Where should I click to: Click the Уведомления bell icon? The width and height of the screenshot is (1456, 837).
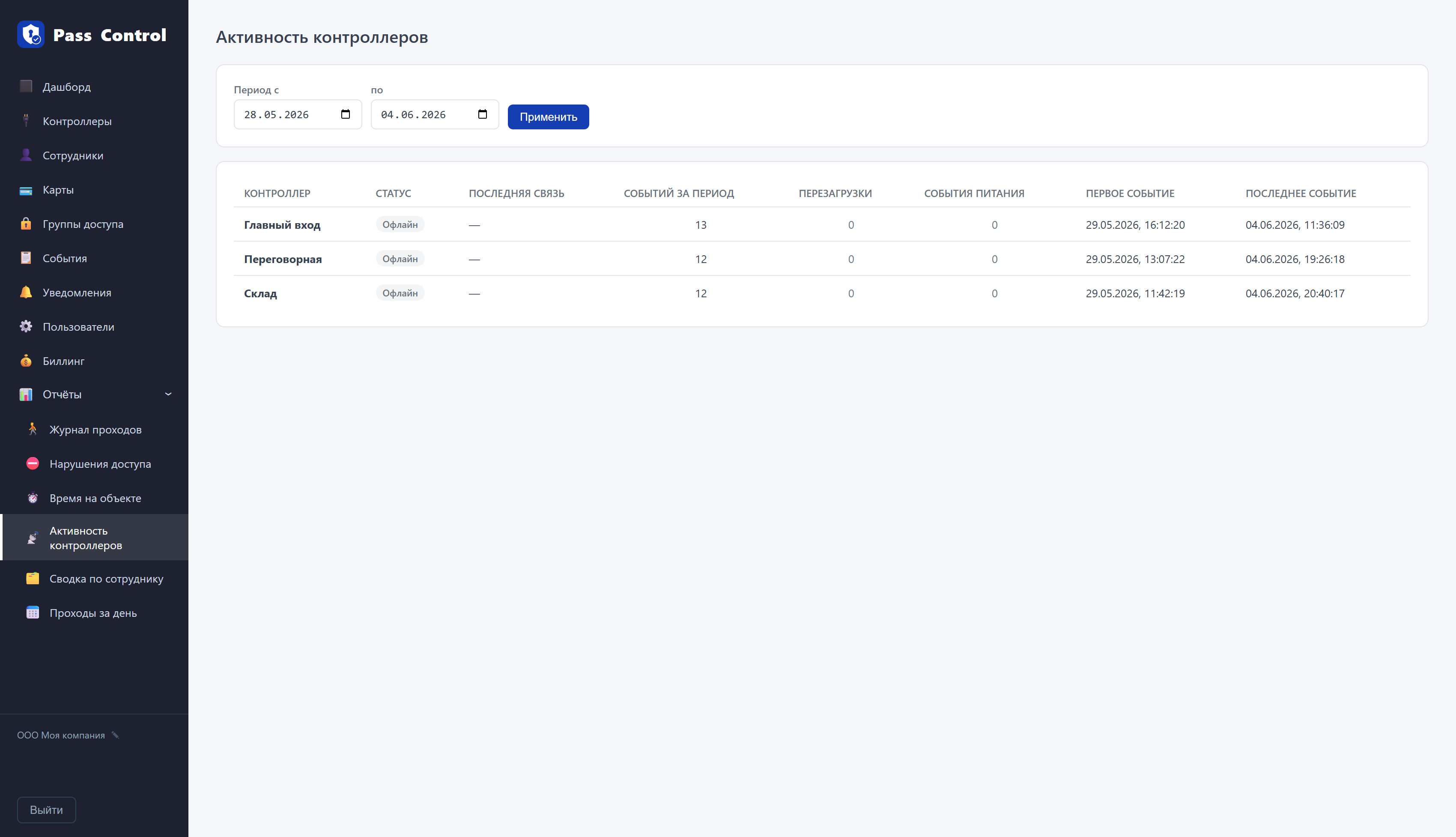[26, 292]
